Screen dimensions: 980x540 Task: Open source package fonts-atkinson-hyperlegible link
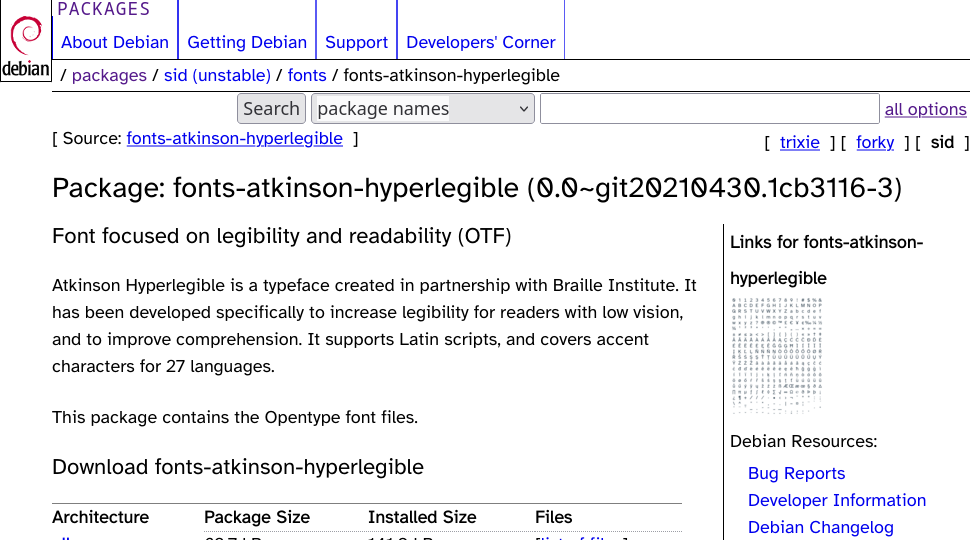point(234,138)
